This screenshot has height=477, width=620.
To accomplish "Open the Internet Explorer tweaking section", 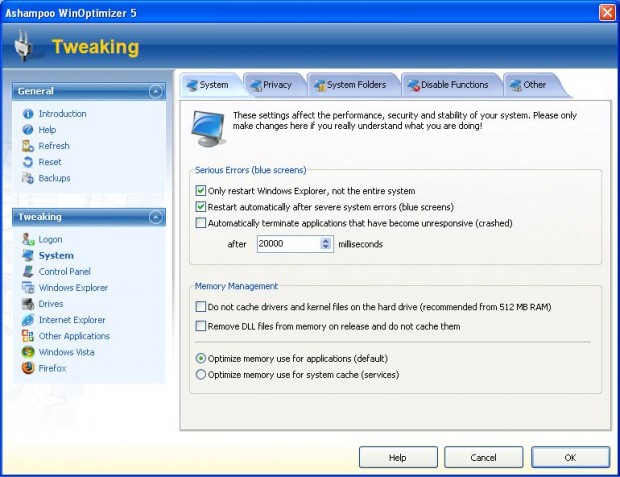I will 72,320.
